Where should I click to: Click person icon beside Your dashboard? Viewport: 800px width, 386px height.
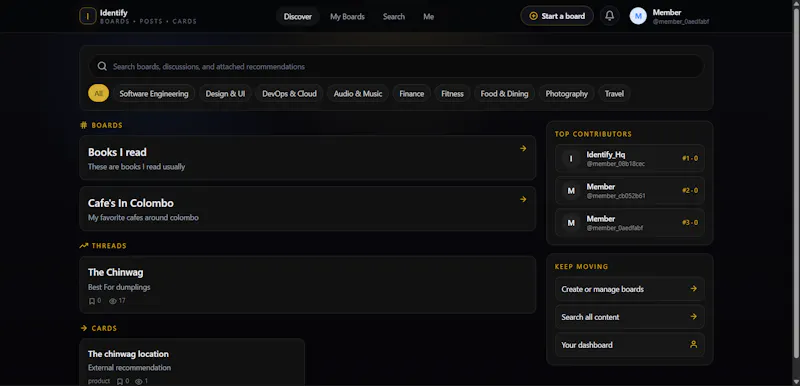click(693, 345)
